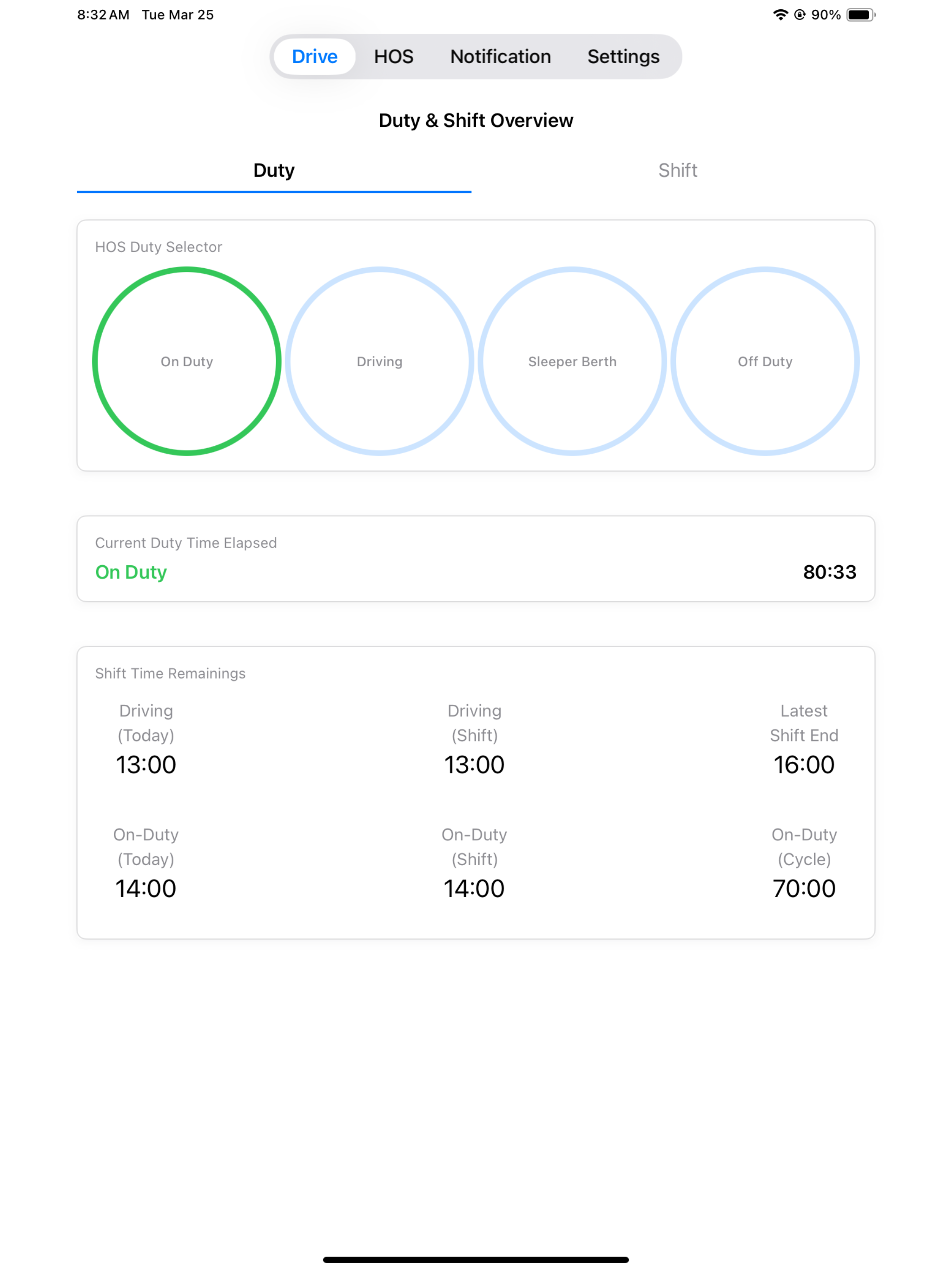
Task: Select the On Duty status circle
Action: [186, 361]
